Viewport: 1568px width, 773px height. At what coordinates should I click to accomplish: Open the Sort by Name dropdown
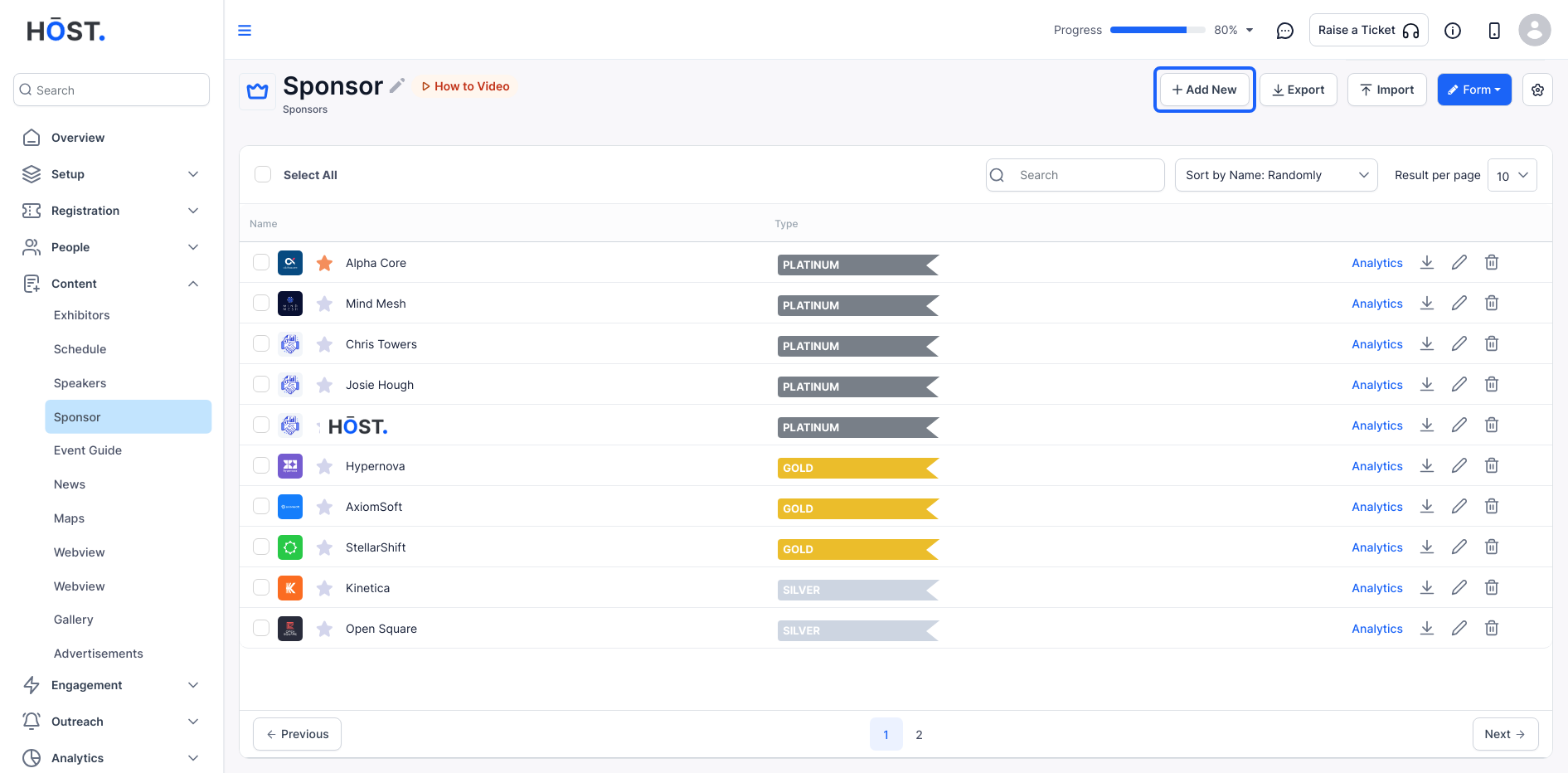(x=1276, y=175)
